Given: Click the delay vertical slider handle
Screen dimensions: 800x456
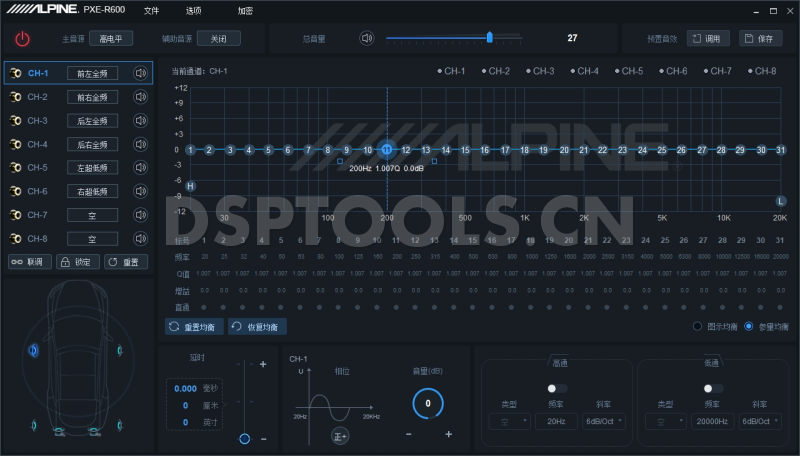Looking at the screenshot, I should pos(244,439).
